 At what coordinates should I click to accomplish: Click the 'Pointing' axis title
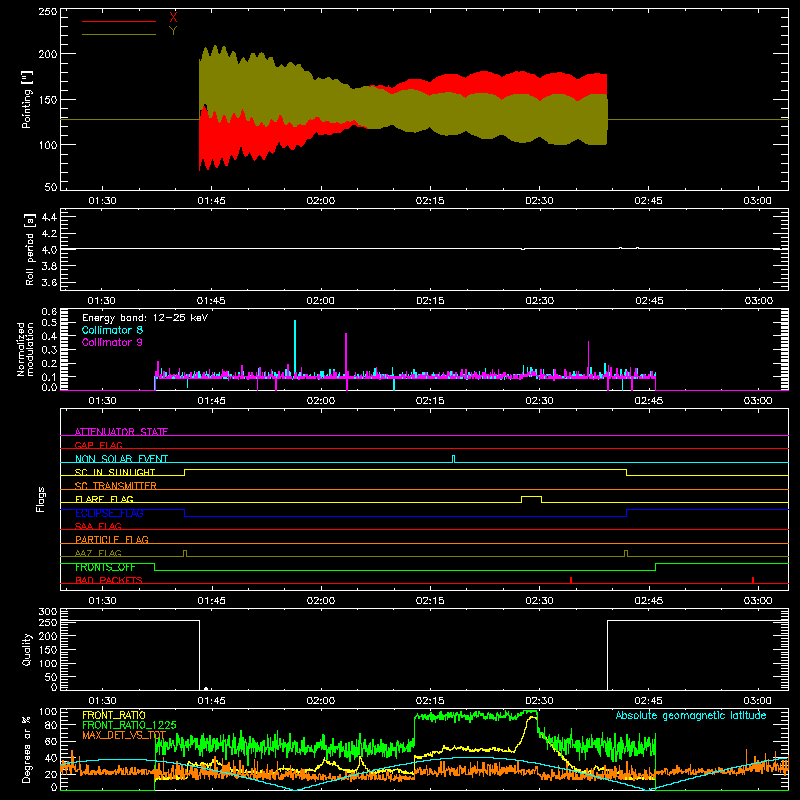click(x=27, y=99)
